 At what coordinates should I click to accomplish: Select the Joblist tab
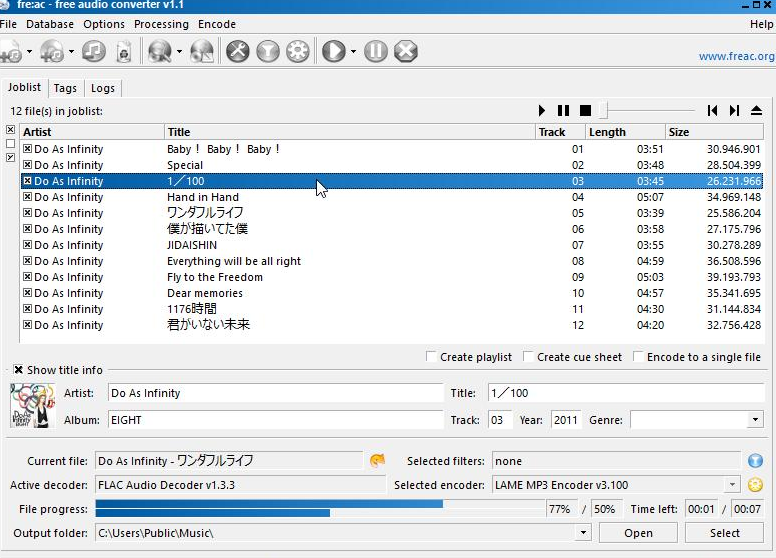24,87
